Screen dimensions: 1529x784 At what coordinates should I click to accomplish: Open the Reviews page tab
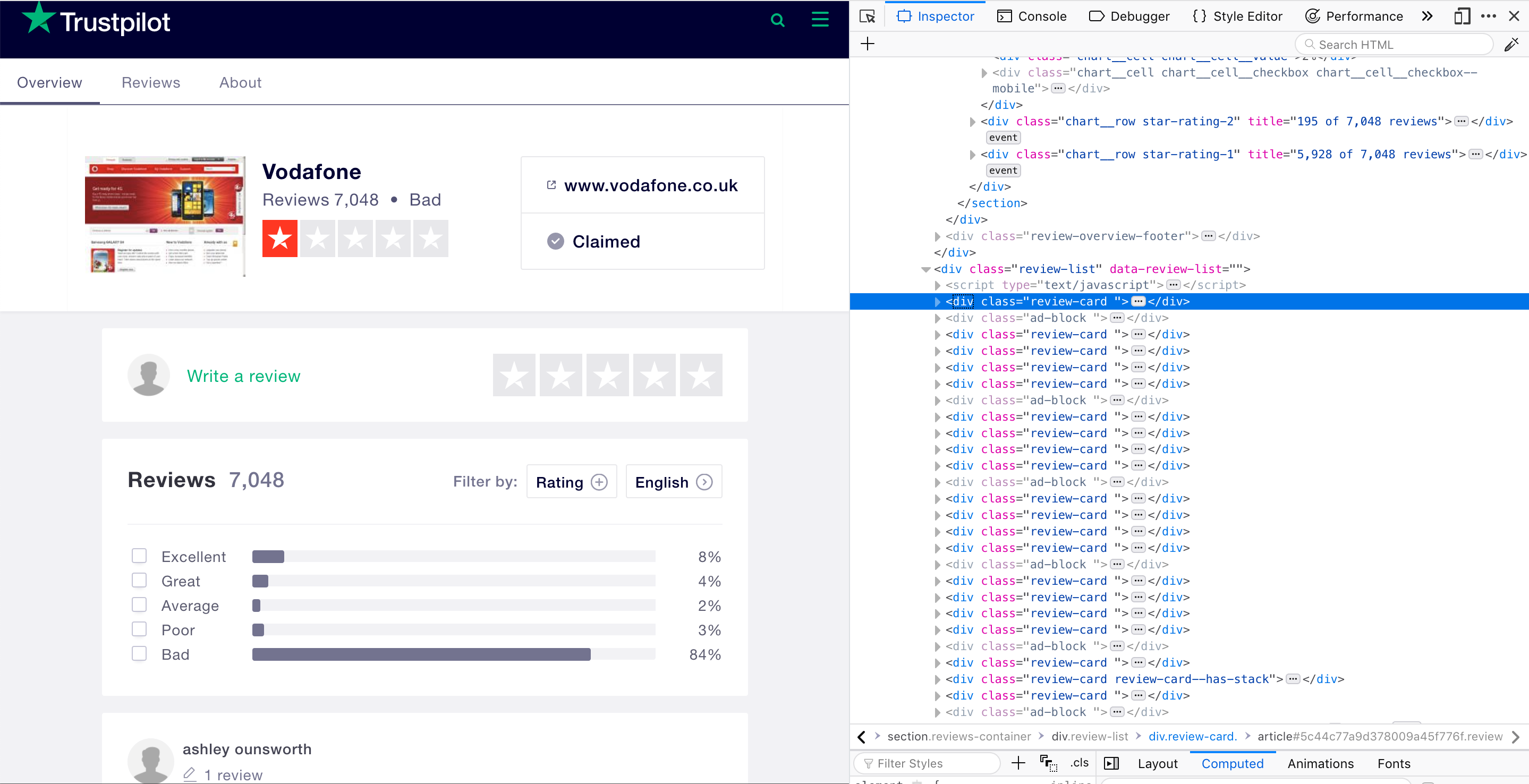point(151,82)
